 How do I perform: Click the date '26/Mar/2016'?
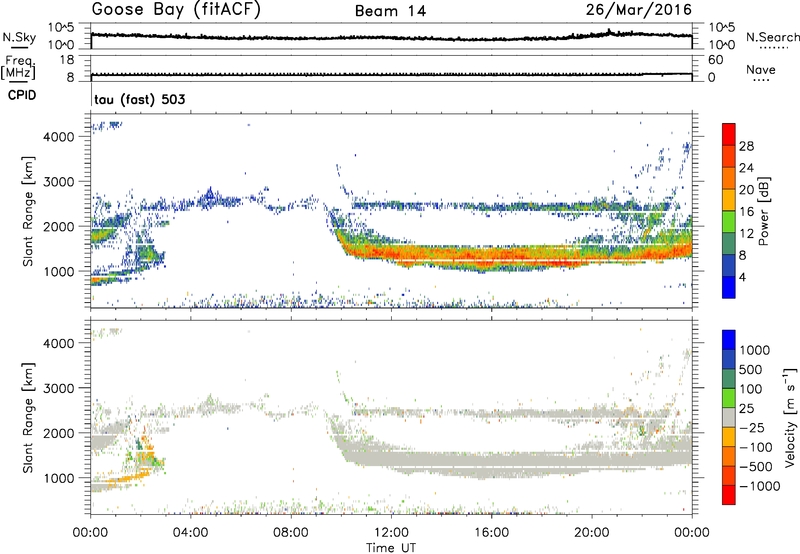pyautogui.click(x=639, y=9)
